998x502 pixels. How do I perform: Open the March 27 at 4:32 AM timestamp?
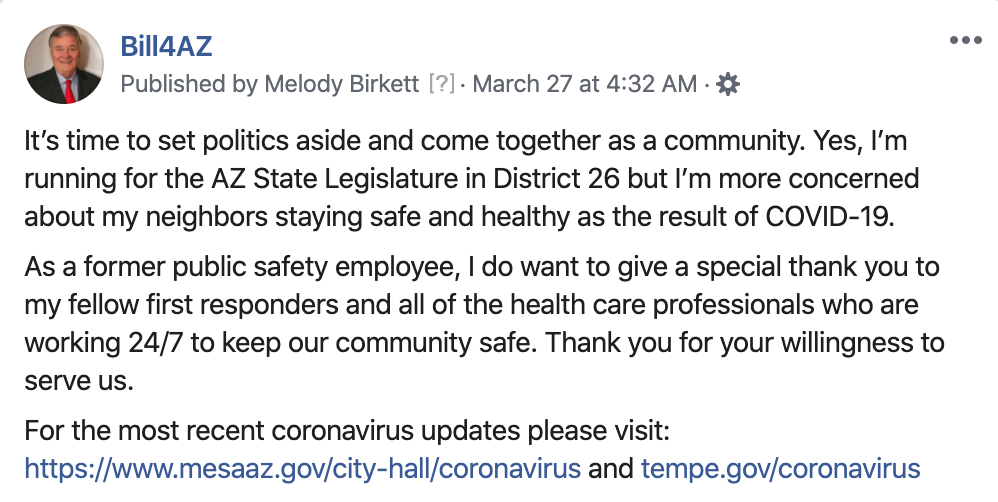tap(585, 83)
